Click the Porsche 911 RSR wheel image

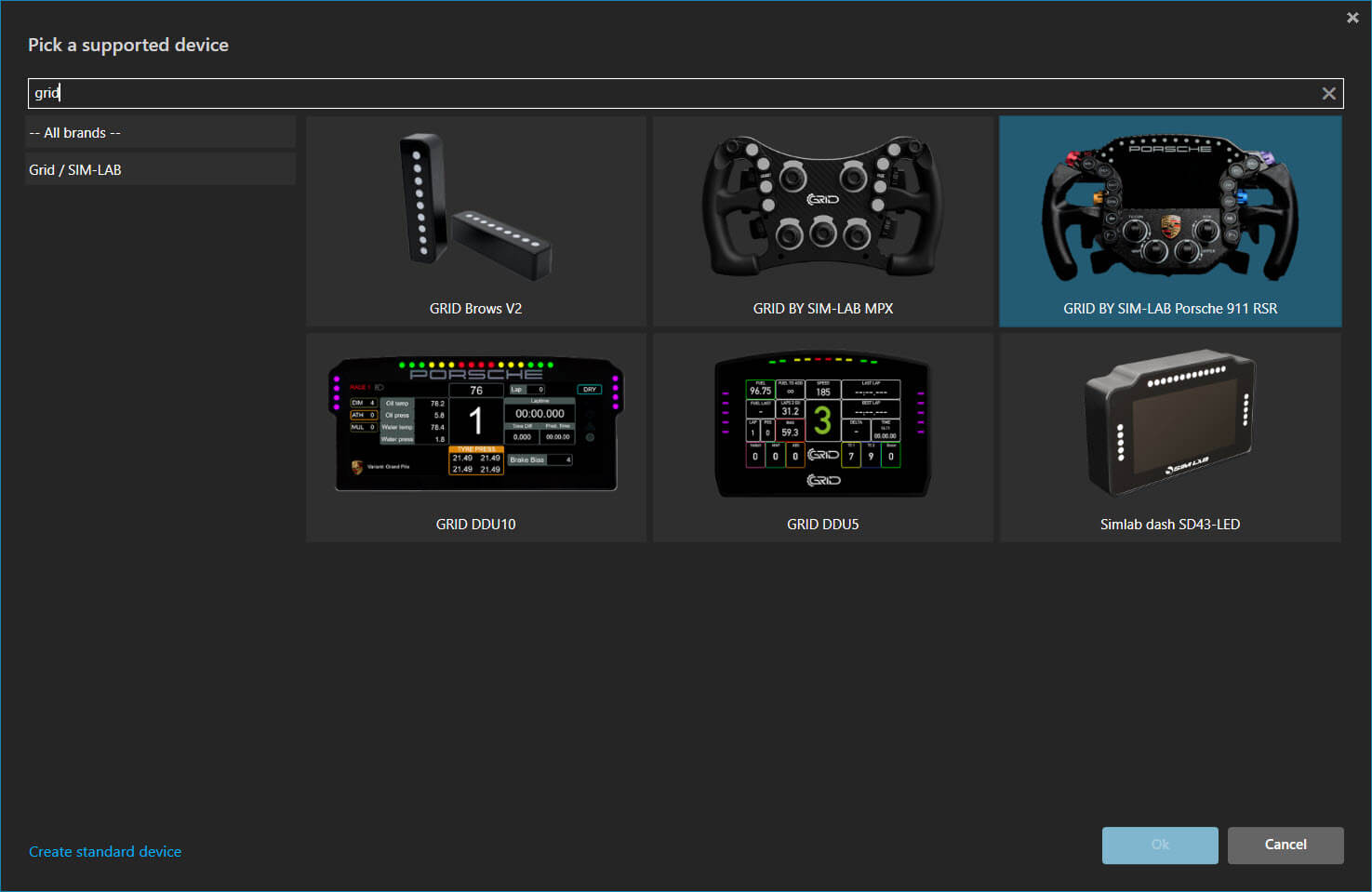coord(1170,206)
